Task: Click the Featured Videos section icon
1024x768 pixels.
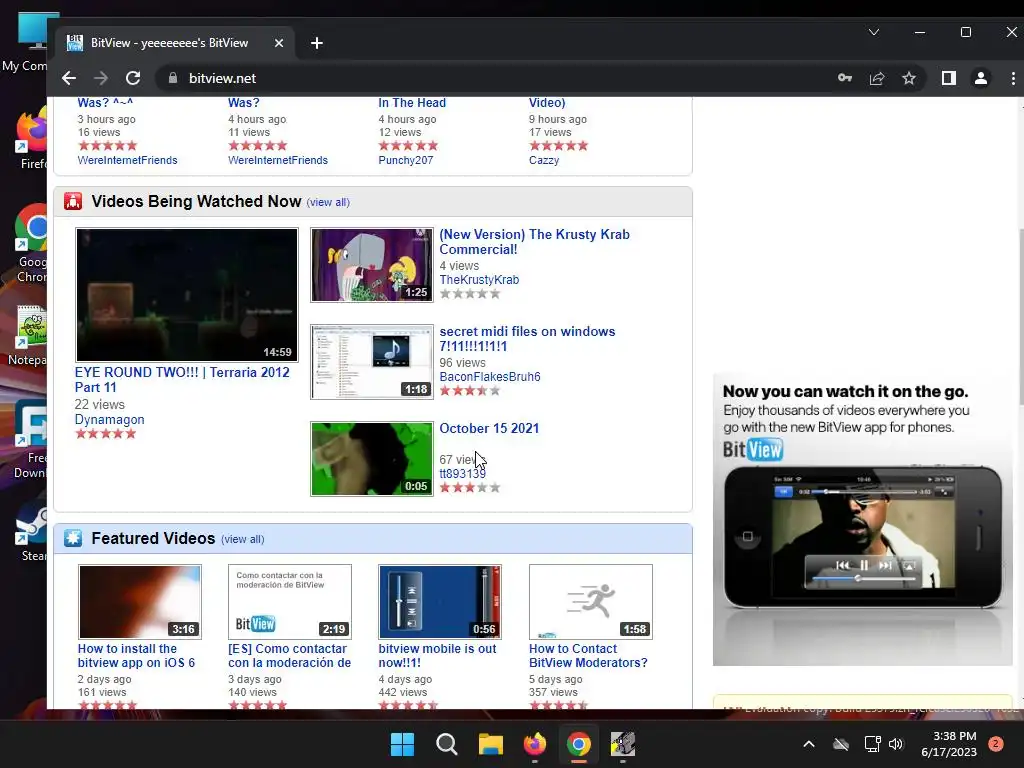Action: tap(73, 538)
